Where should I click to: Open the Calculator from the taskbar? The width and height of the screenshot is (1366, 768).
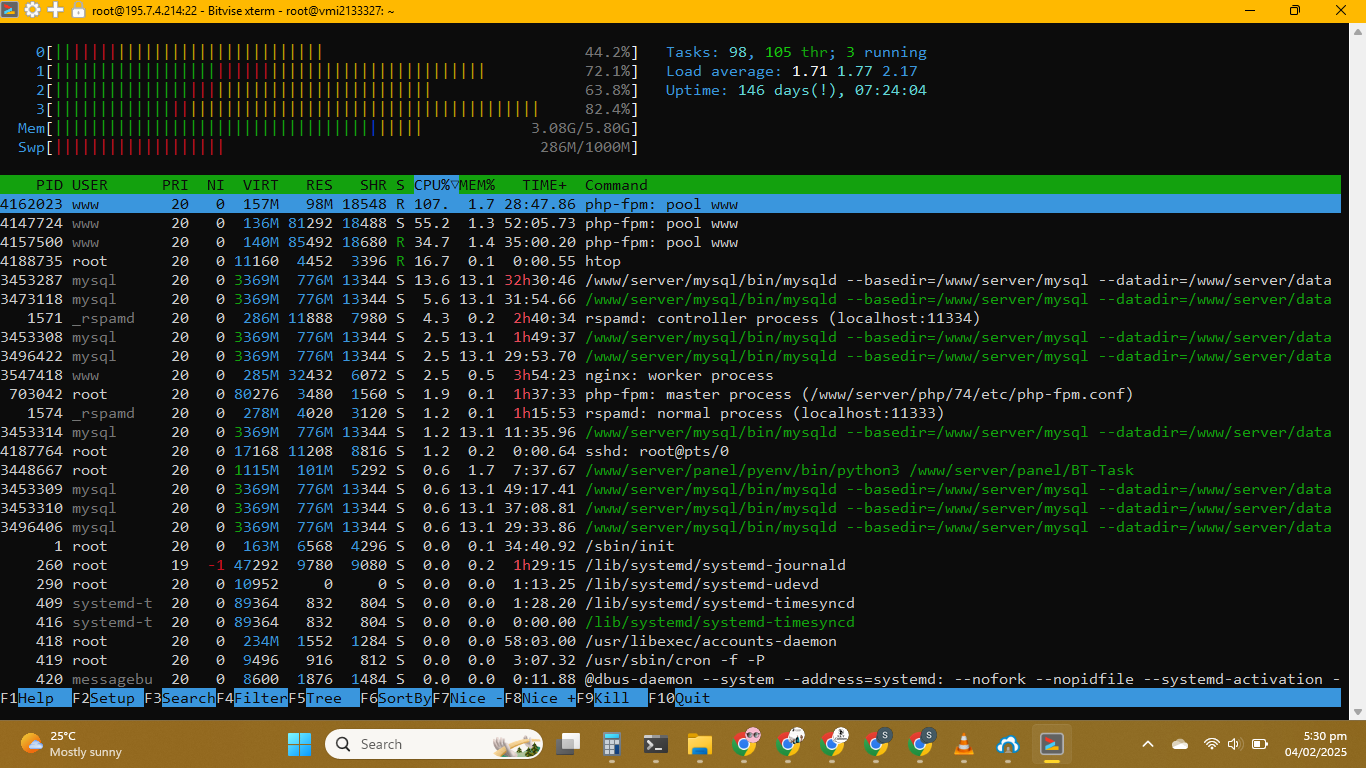tap(612, 744)
